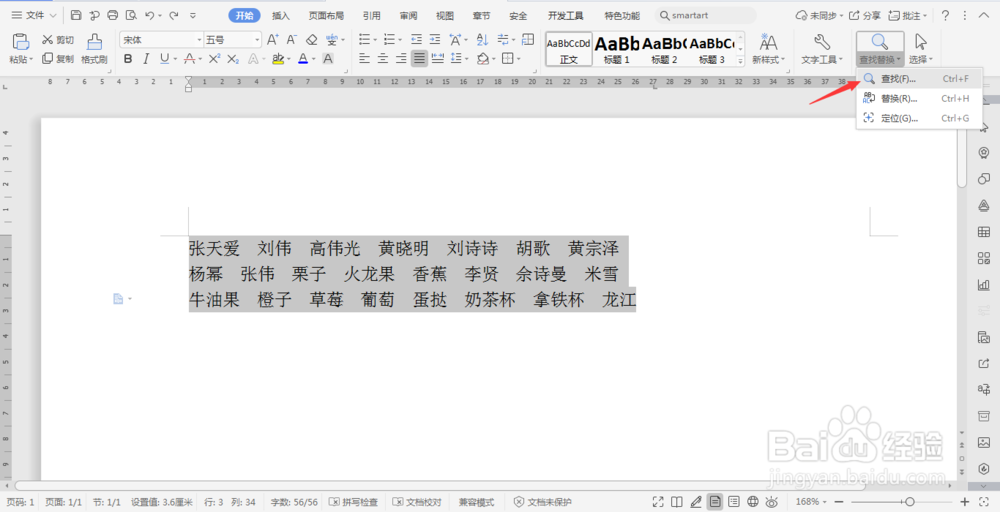Copy the selection with 复制
Image resolution: width=1000 pixels, height=512 pixels.
pos(58,59)
